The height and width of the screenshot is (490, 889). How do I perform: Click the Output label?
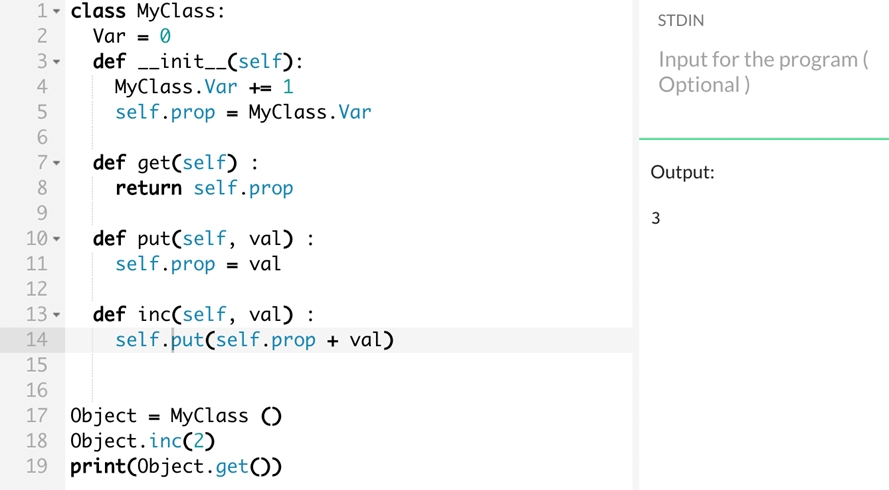[x=682, y=172]
